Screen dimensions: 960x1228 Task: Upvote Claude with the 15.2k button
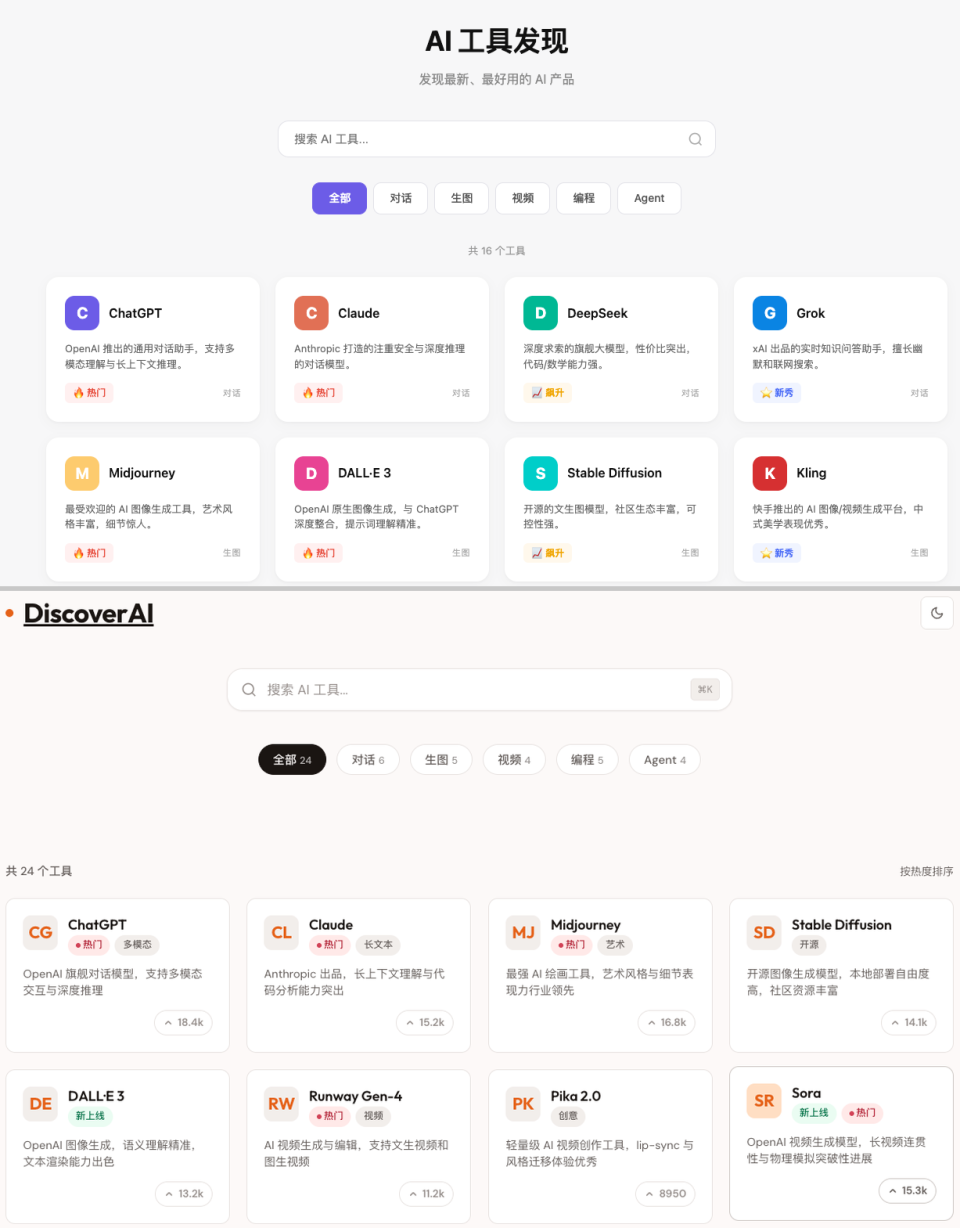425,1023
